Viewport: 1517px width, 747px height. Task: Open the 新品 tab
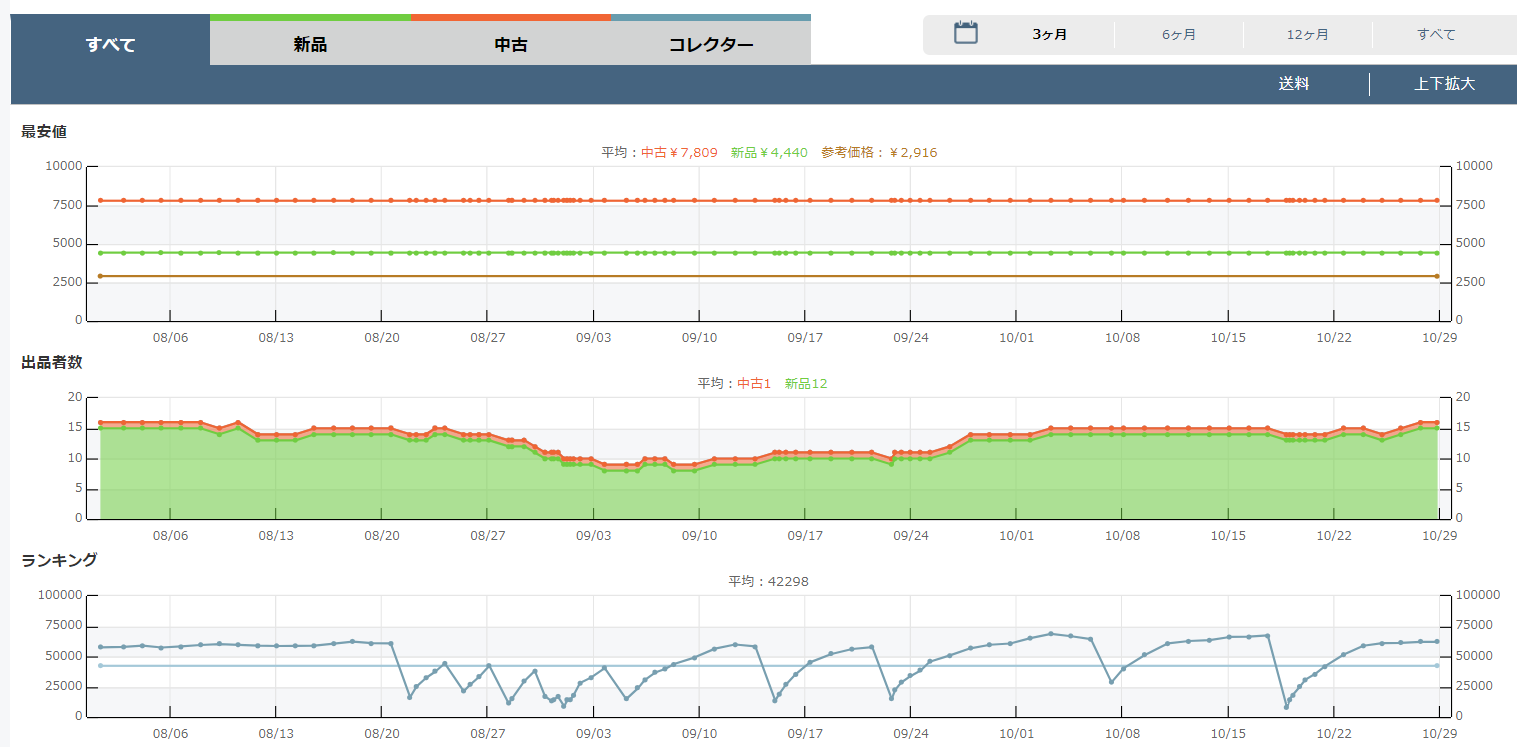[310, 44]
